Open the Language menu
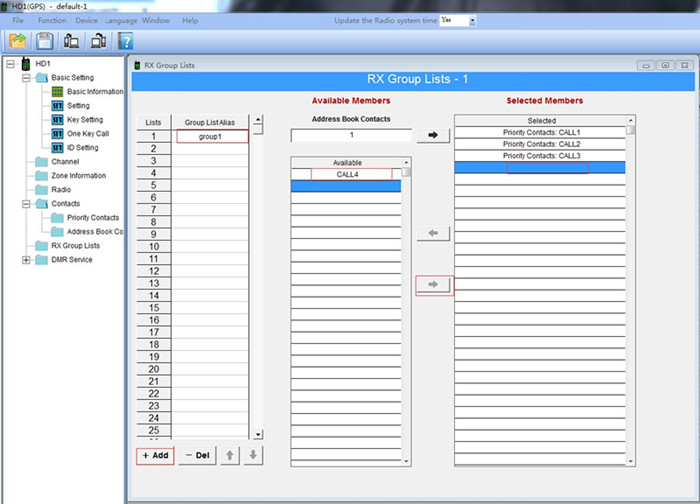 [121, 21]
